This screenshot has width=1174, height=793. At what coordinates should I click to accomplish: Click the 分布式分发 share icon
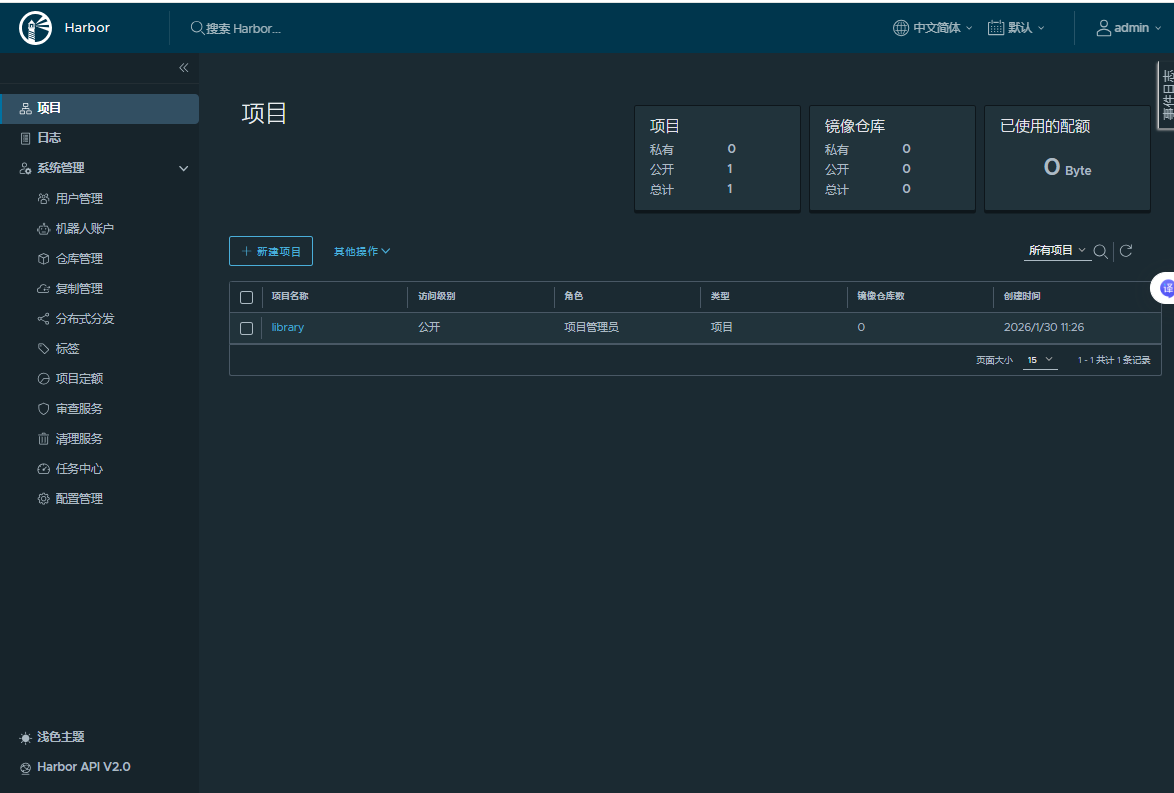[x=43, y=319]
